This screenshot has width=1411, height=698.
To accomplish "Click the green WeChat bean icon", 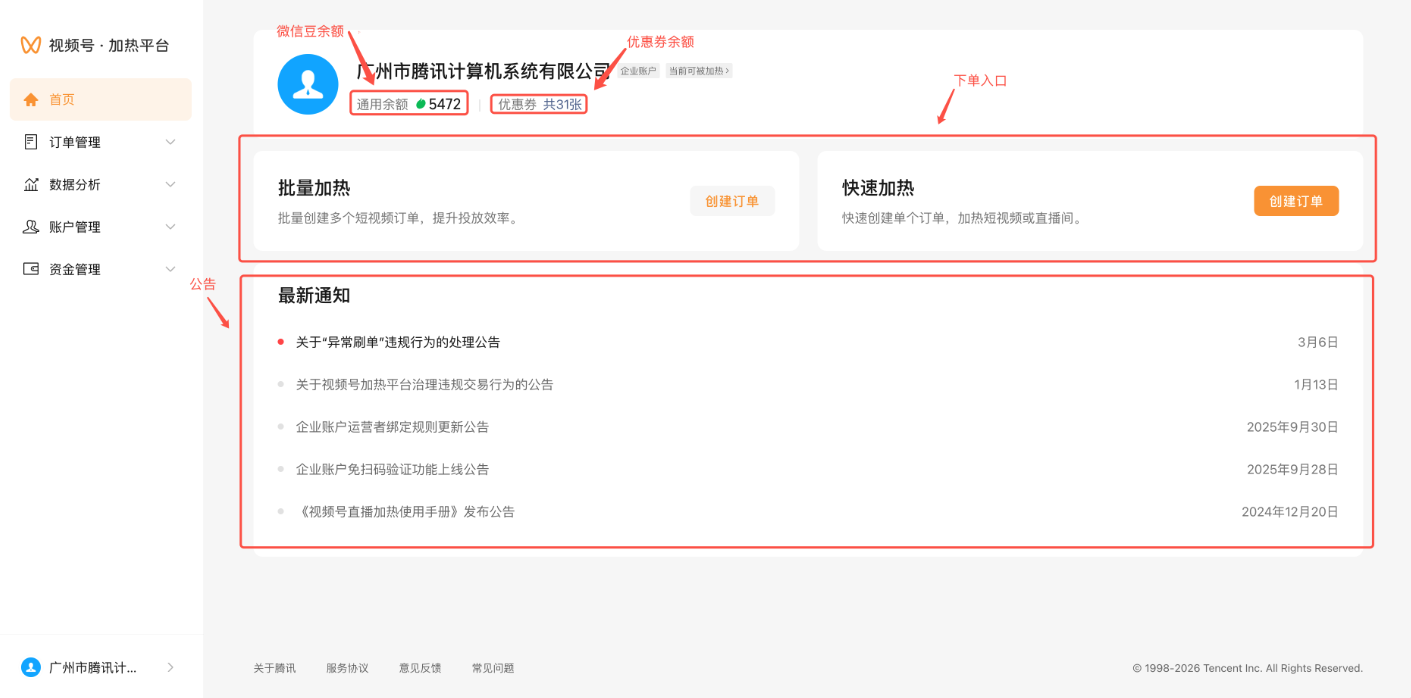I will [x=421, y=104].
